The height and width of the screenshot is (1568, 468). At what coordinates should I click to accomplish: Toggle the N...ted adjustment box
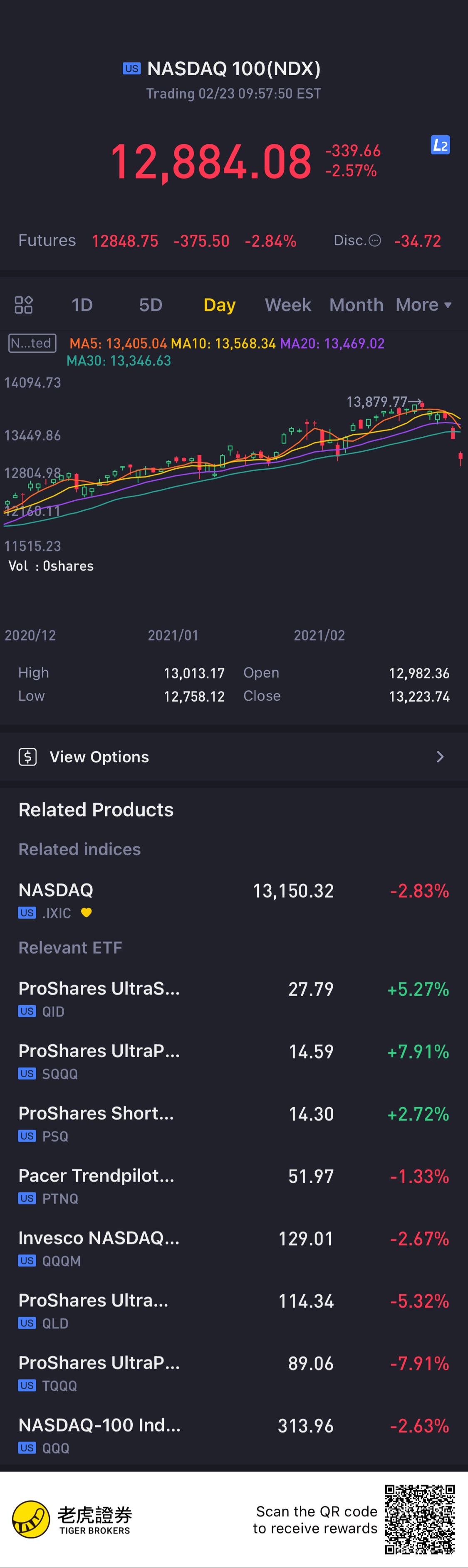(x=33, y=343)
